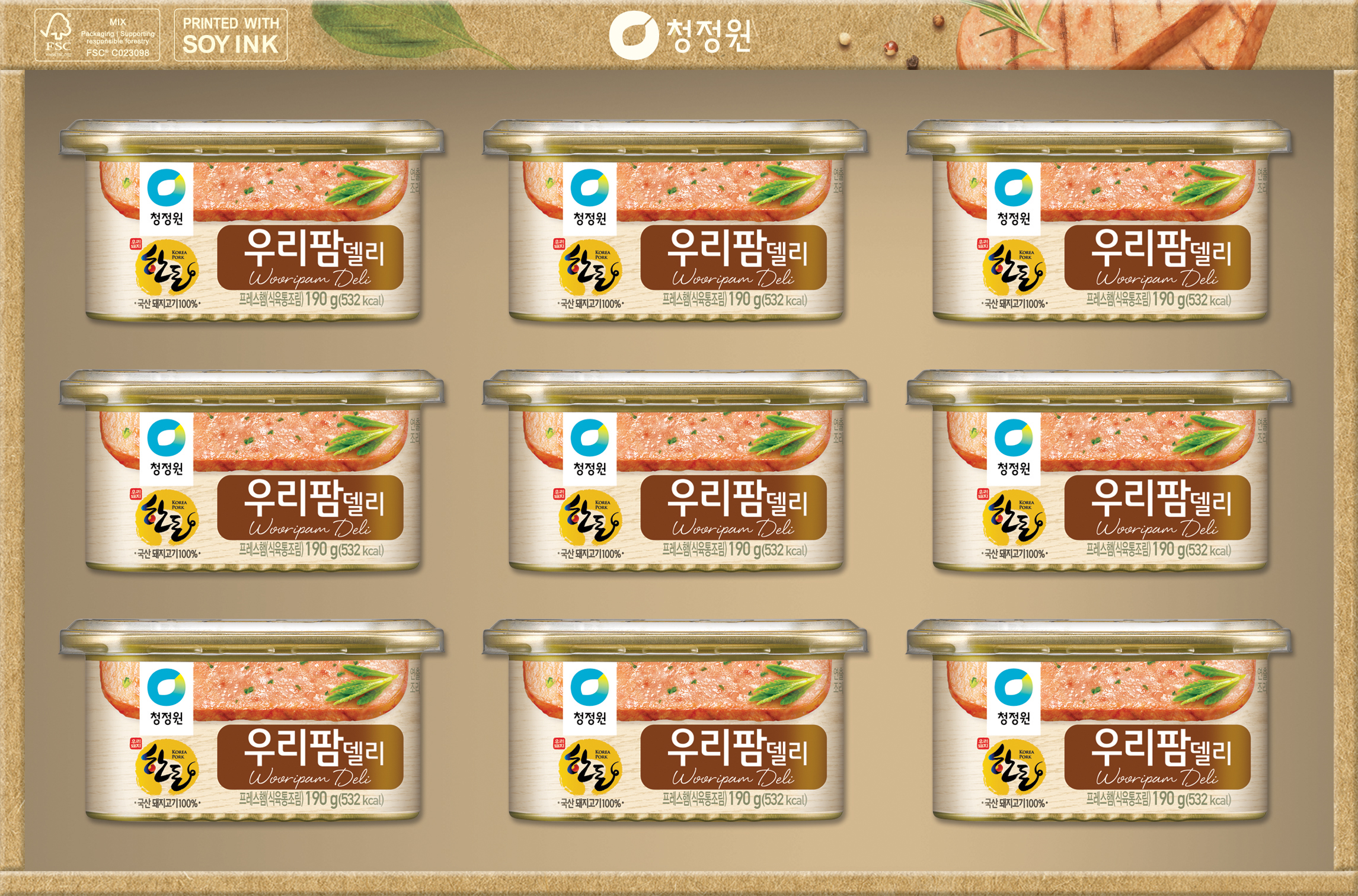Click the FSC certification logo
Viewport: 1358px width, 896px height.
tap(97, 35)
